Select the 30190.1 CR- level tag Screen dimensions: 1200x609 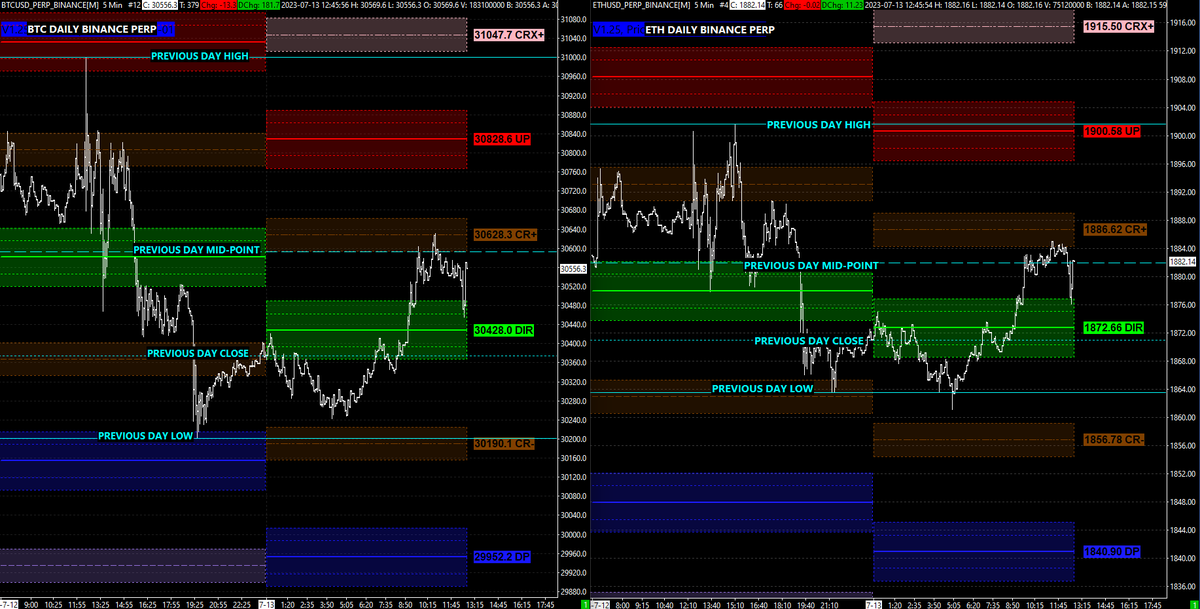(504, 443)
